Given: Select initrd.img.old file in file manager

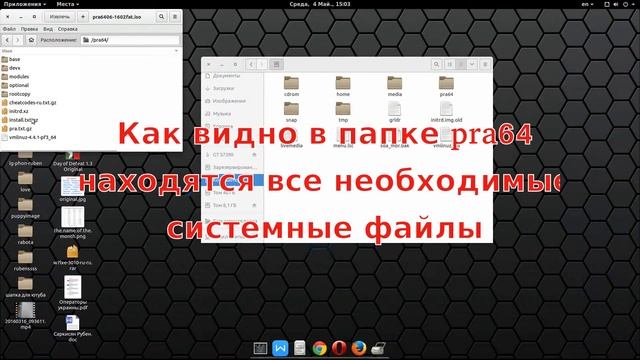Looking at the screenshot, I should pyautogui.click(x=446, y=112).
